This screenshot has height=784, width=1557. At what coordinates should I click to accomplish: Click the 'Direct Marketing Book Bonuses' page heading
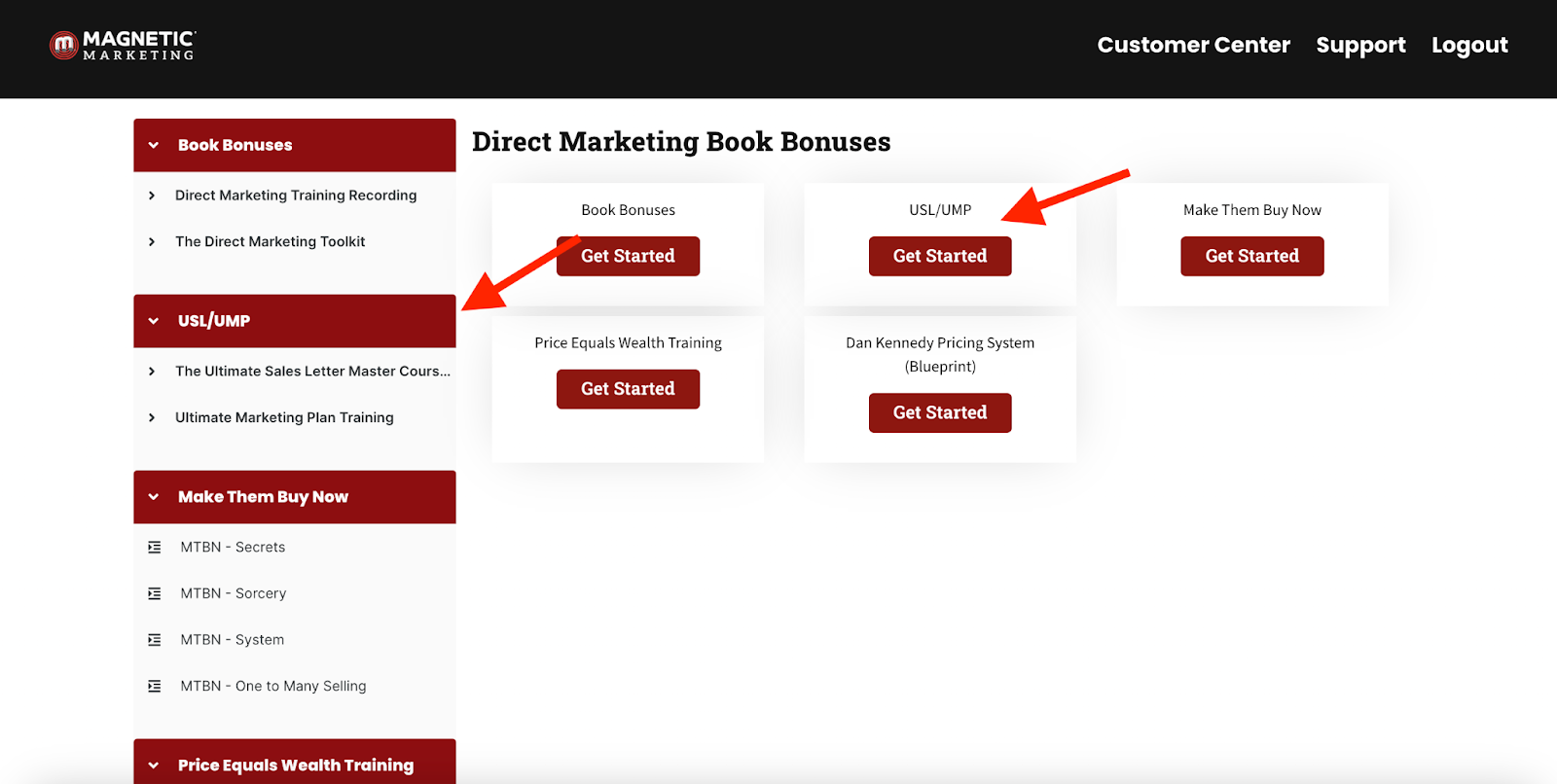pyautogui.click(x=681, y=142)
